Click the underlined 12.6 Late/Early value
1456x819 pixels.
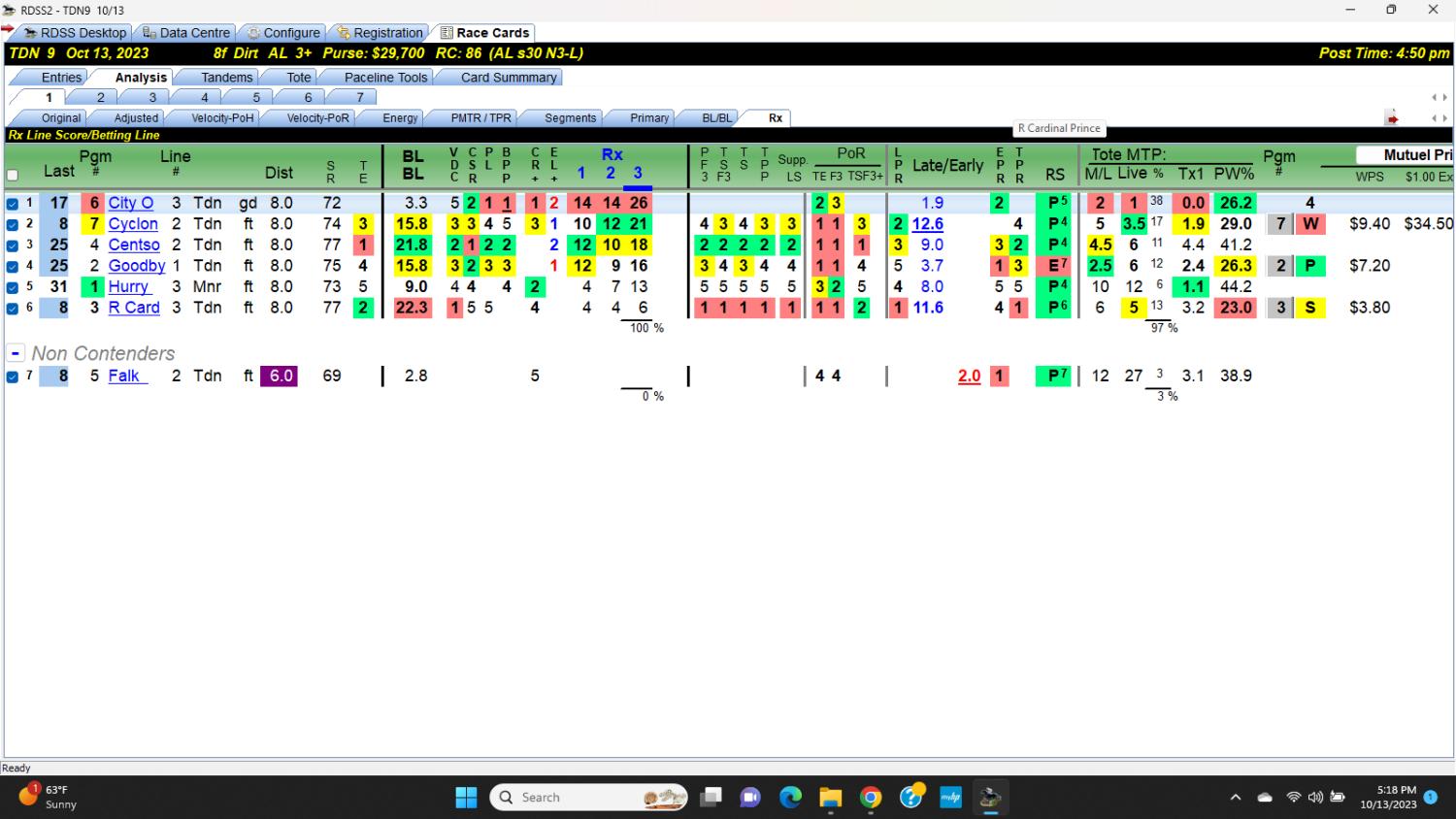928,224
